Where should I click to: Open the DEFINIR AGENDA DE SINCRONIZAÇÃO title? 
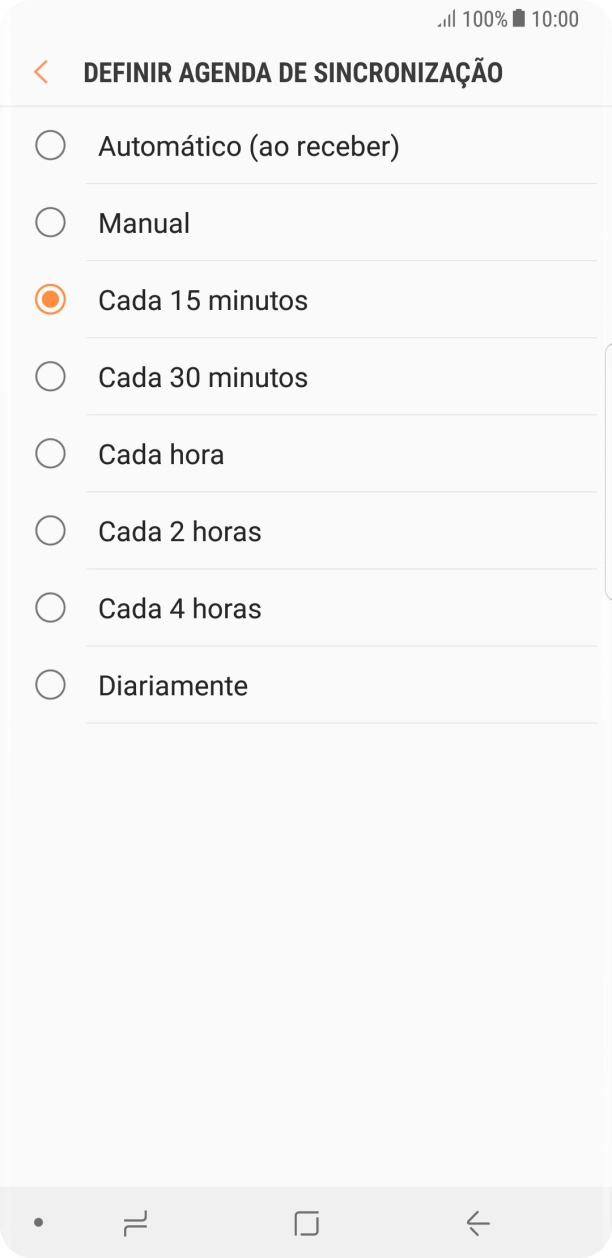point(294,72)
